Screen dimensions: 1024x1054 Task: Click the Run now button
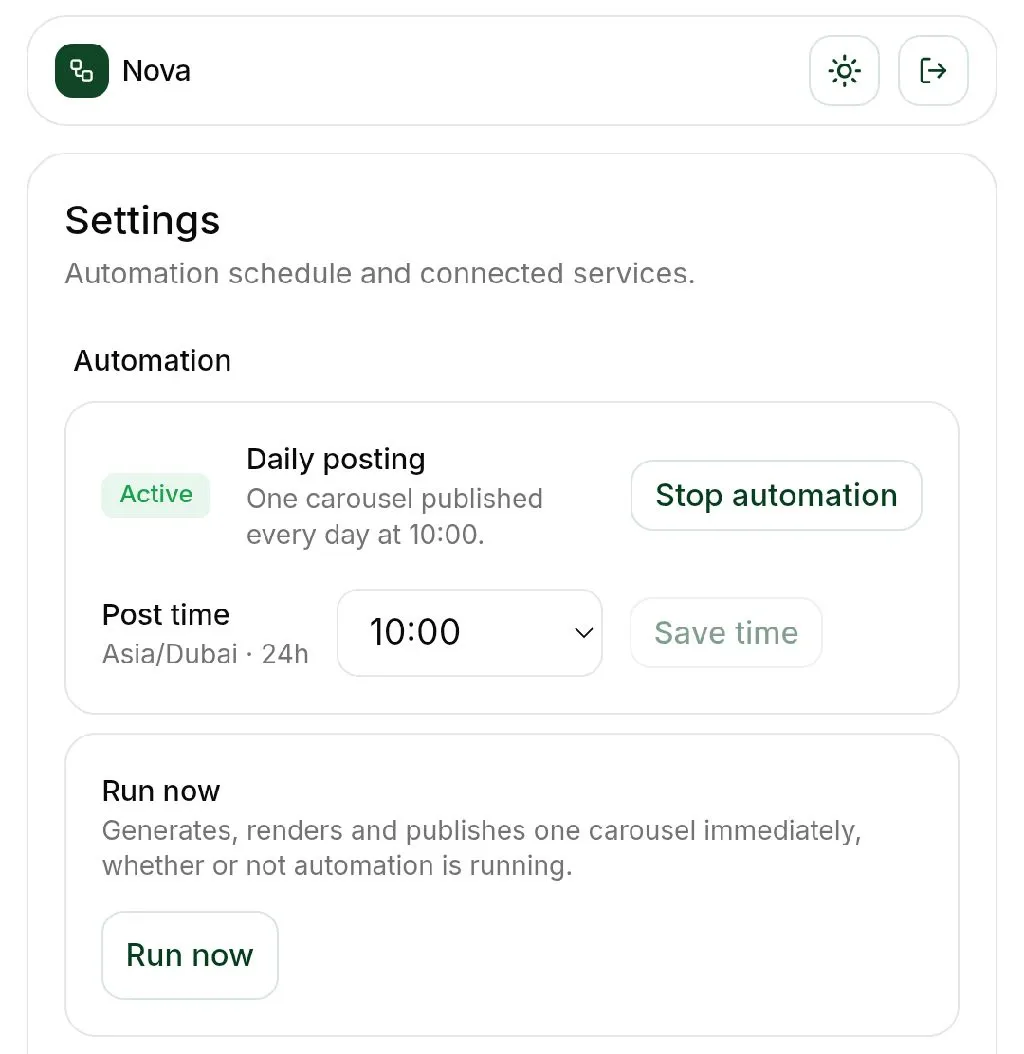click(x=190, y=955)
